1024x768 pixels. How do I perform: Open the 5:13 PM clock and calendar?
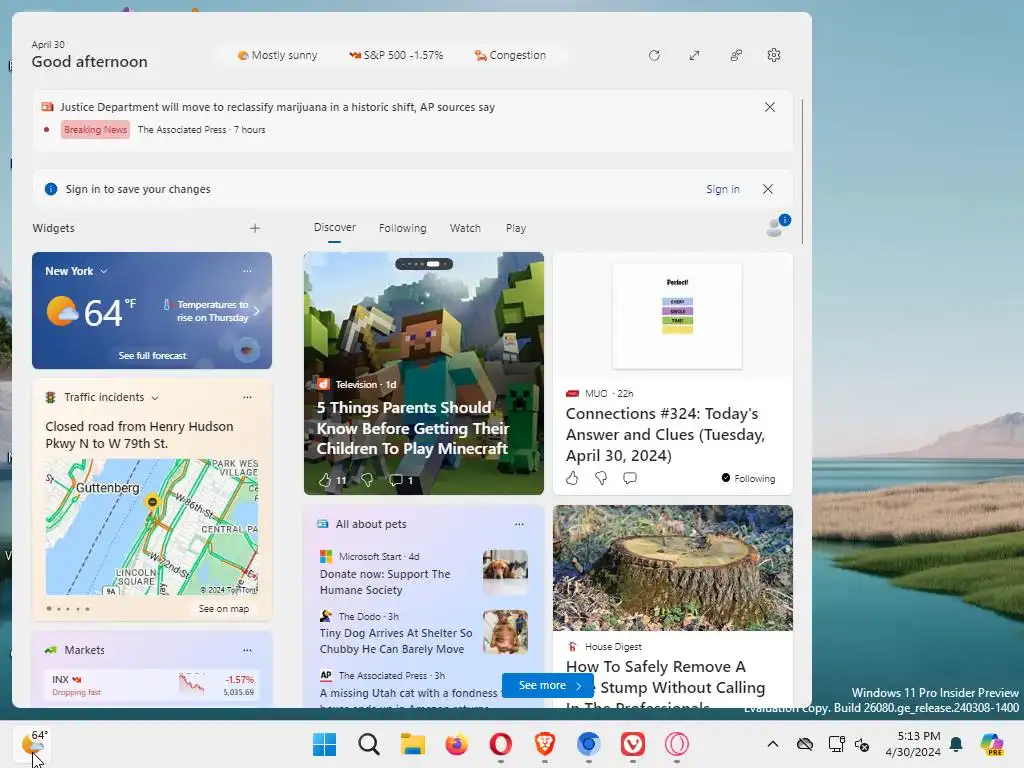click(913, 744)
